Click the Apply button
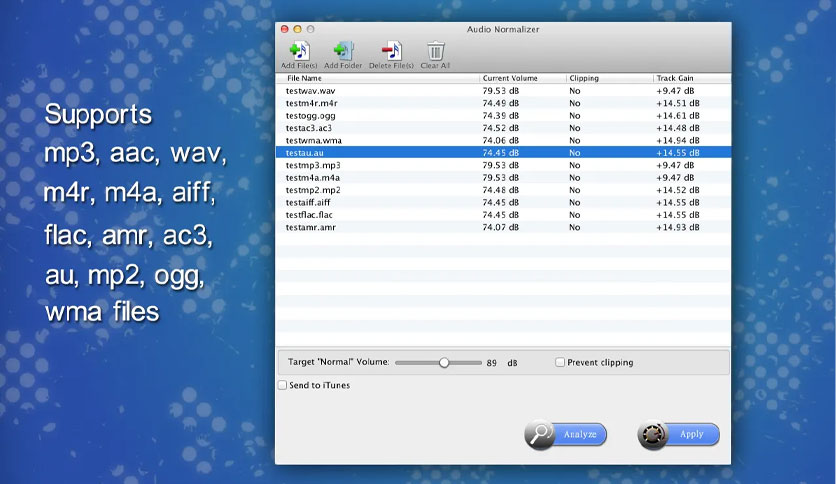The height and width of the screenshot is (484, 836). [x=678, y=434]
